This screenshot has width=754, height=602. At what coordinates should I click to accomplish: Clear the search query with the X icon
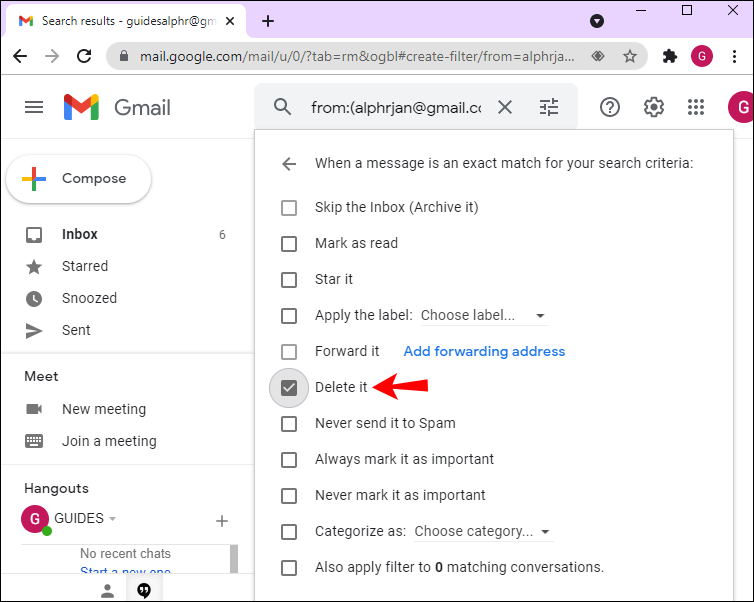click(505, 107)
